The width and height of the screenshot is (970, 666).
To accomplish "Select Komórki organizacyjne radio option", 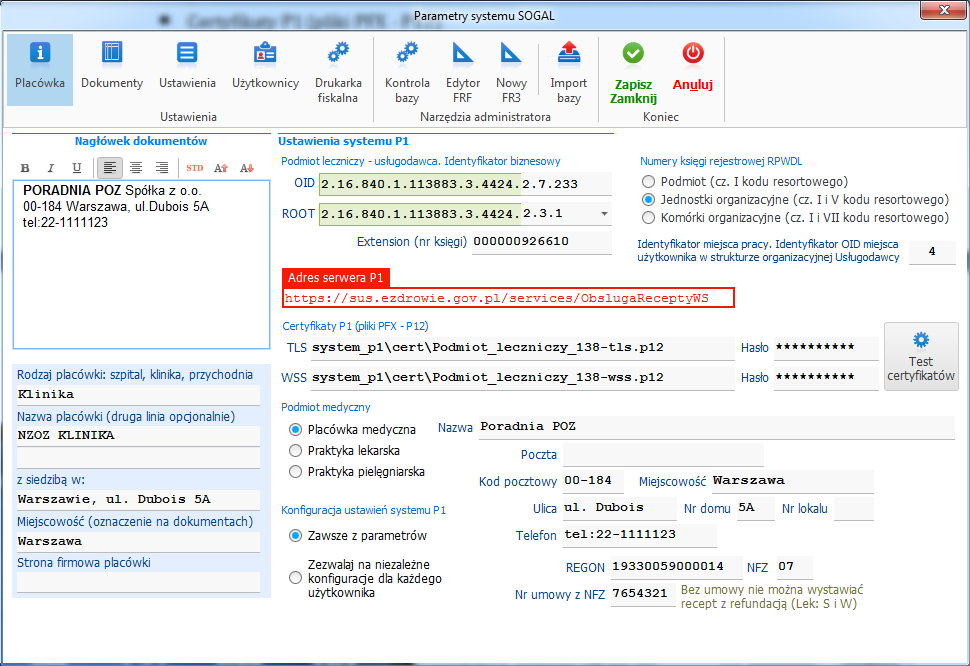I will pos(648,218).
